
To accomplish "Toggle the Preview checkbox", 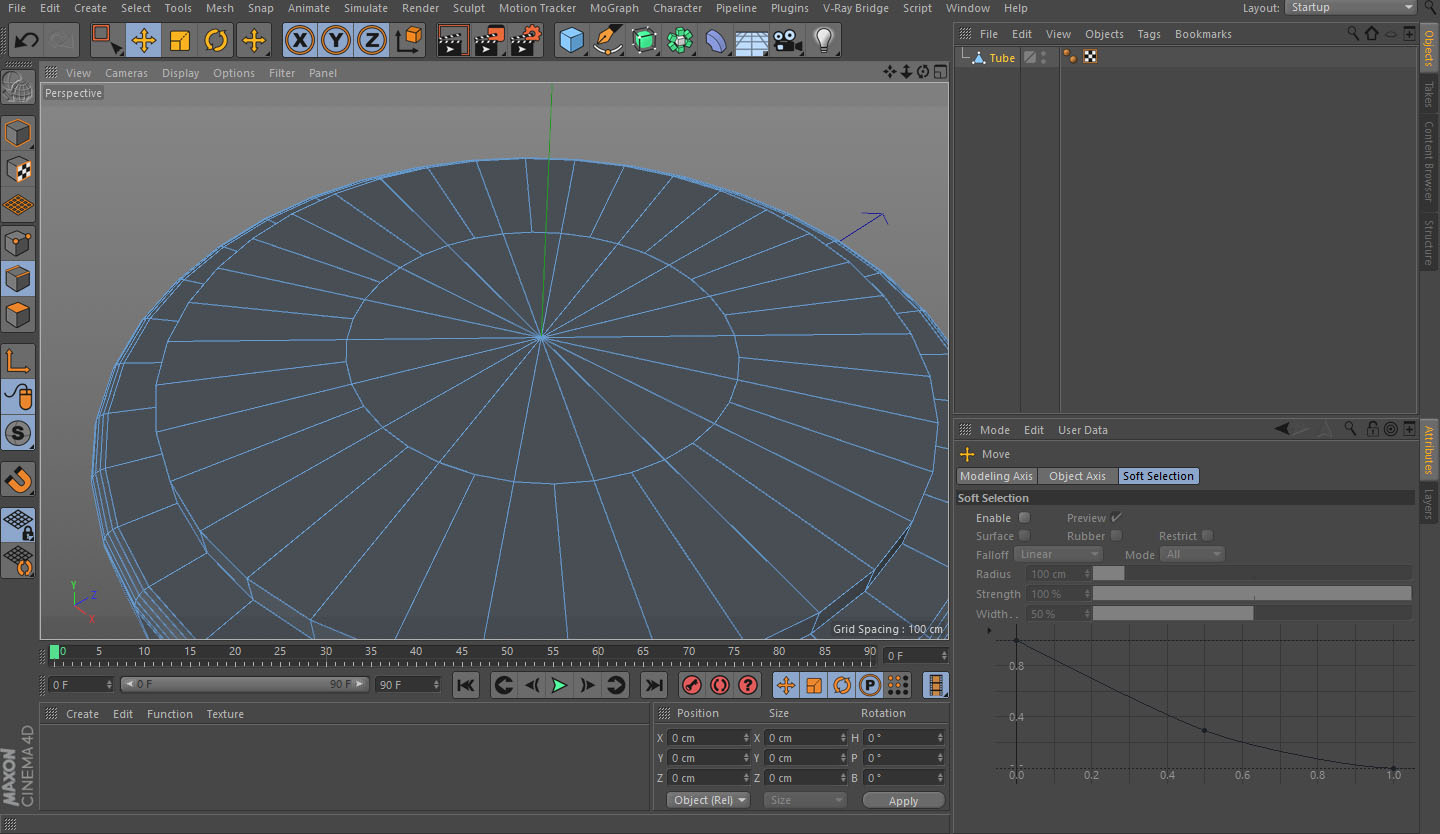I will (x=1116, y=518).
